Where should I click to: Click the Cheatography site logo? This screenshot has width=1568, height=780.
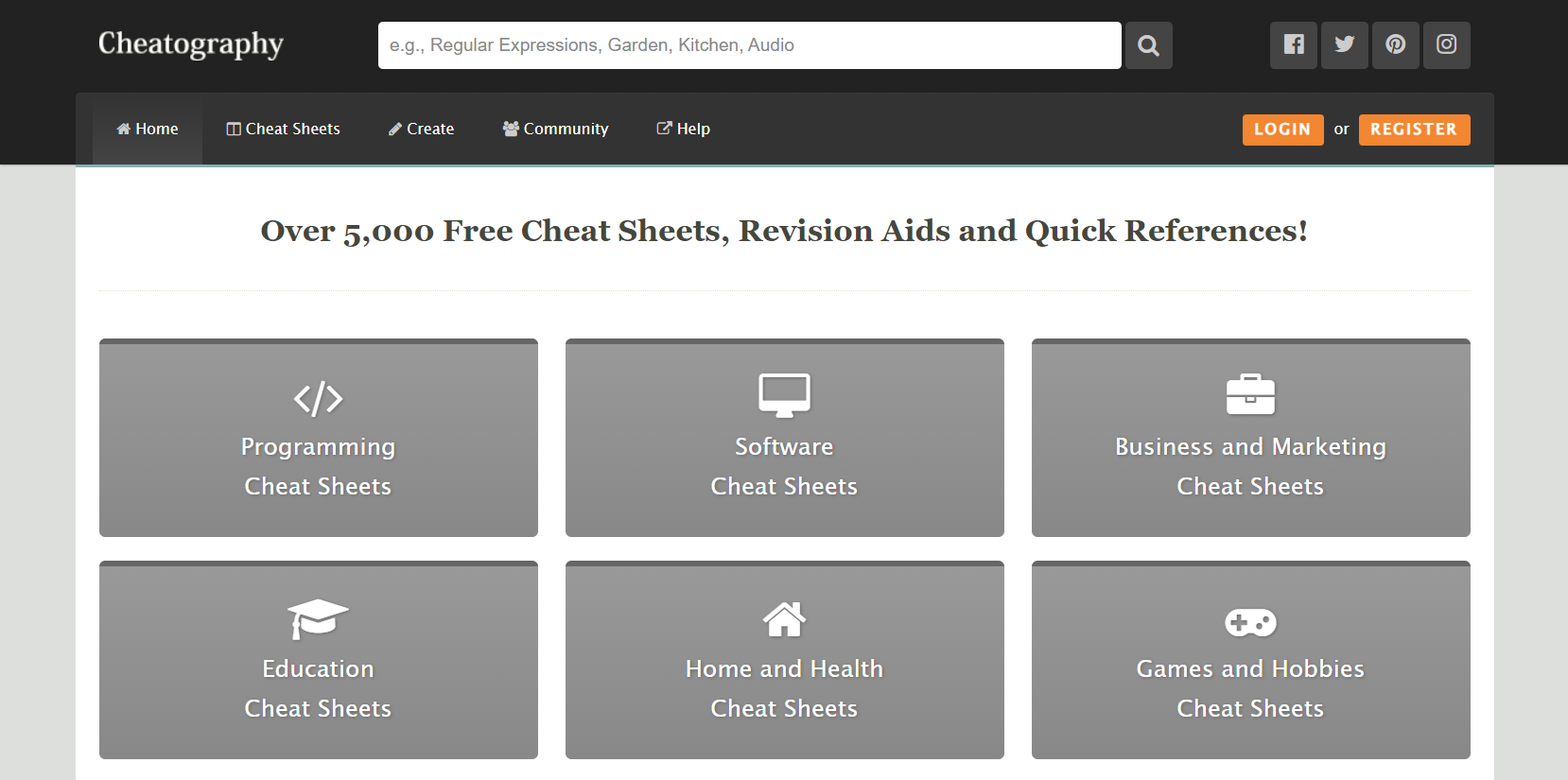click(191, 43)
